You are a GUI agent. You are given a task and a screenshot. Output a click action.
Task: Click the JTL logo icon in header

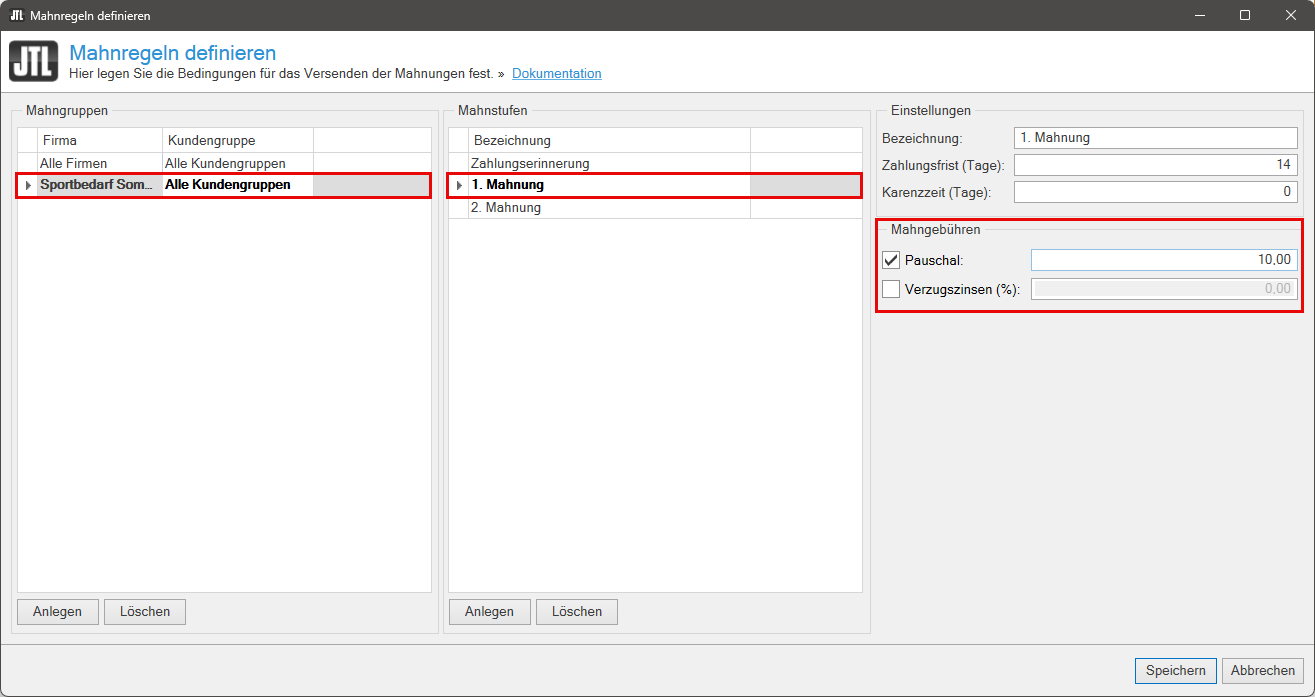tap(34, 61)
